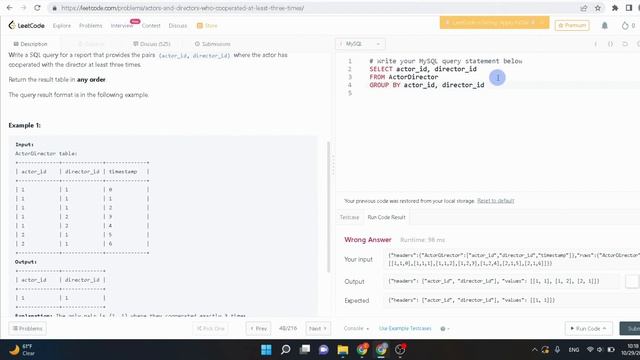
Task: Open Problems in the top navigation
Action: point(91,25)
